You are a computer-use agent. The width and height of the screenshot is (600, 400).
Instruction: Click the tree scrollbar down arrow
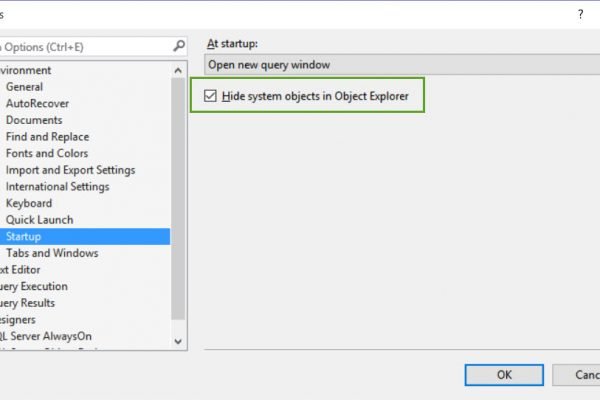pyautogui.click(x=178, y=341)
